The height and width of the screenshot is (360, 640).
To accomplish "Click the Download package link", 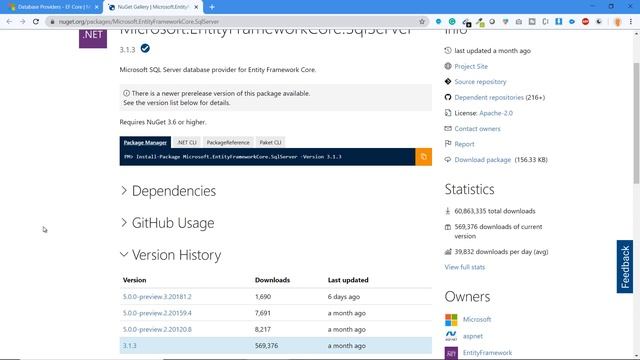I will pos(483,160).
